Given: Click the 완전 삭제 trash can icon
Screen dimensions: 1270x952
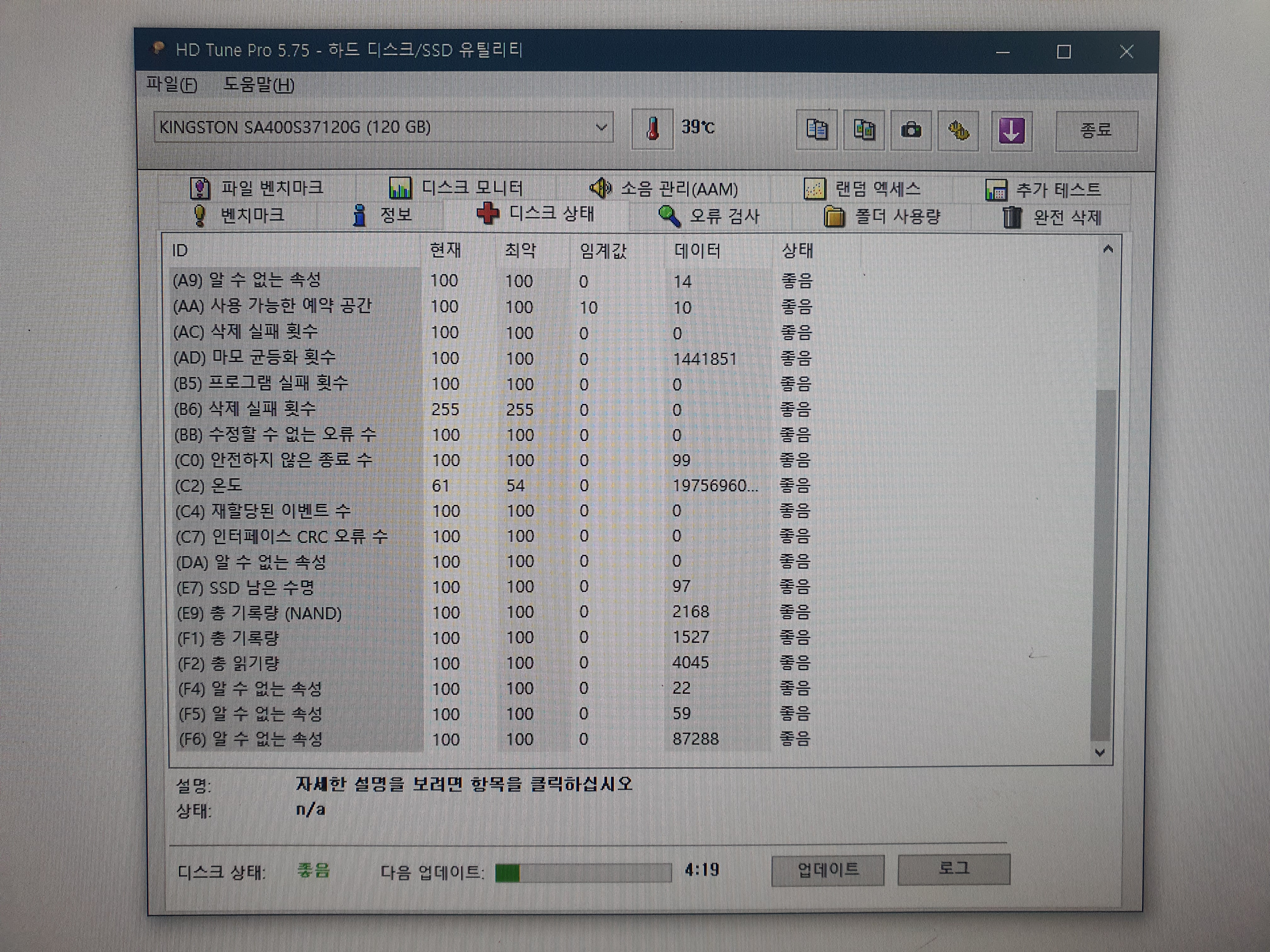Looking at the screenshot, I should pyautogui.click(x=1012, y=218).
